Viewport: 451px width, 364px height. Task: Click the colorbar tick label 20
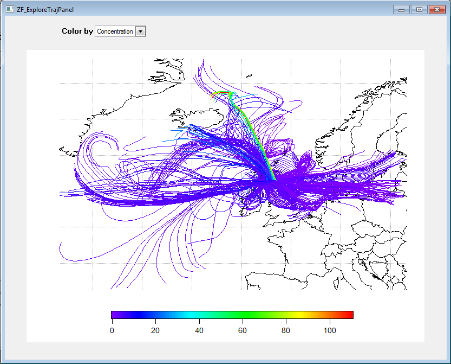[x=155, y=330]
